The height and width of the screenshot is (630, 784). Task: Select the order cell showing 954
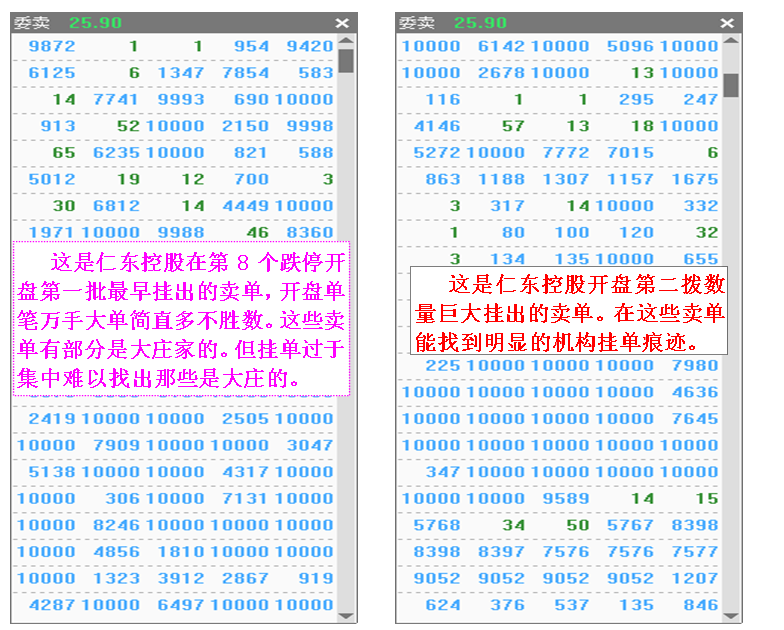coord(252,46)
